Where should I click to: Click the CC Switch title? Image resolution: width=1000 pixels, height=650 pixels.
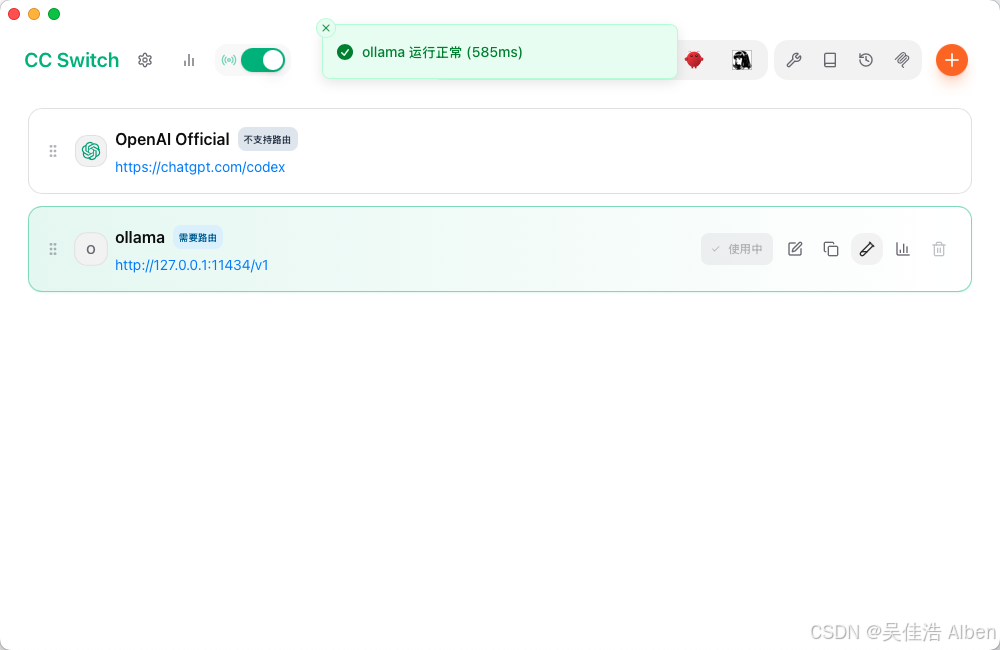coord(71,60)
